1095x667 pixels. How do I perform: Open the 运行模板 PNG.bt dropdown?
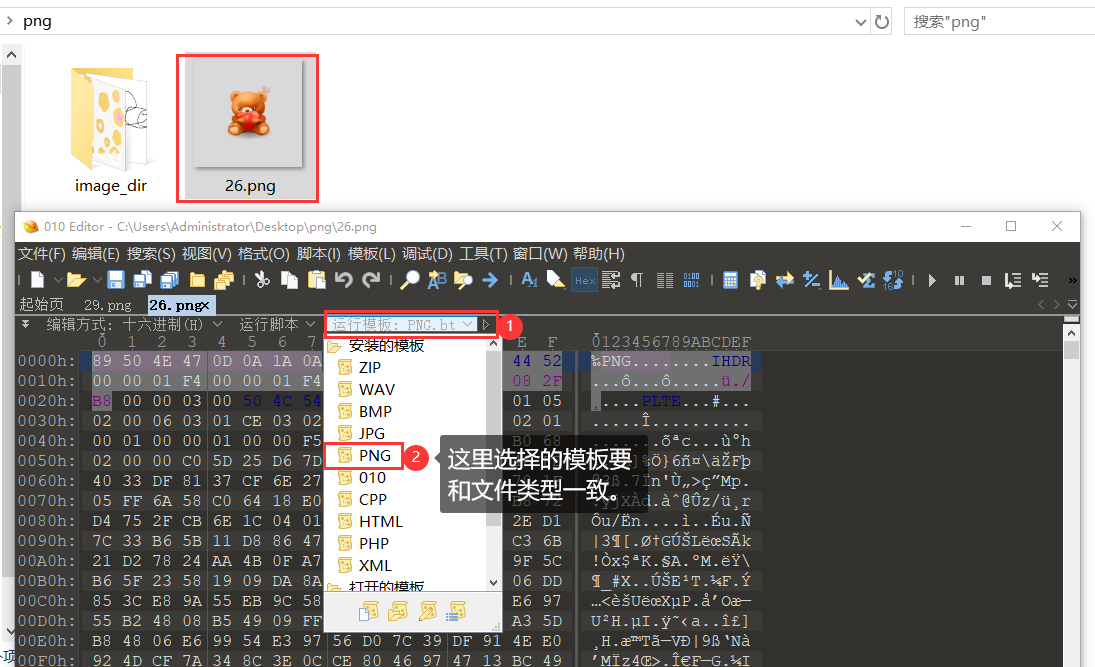point(402,324)
